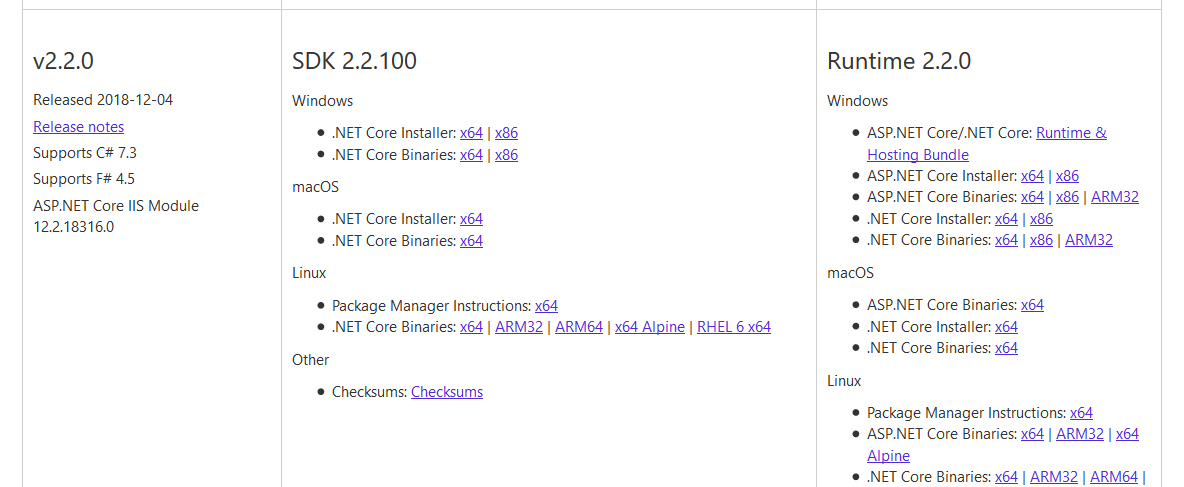
Task: Download SDK Linux .NET Core Binaries ARM64
Action: point(579,327)
